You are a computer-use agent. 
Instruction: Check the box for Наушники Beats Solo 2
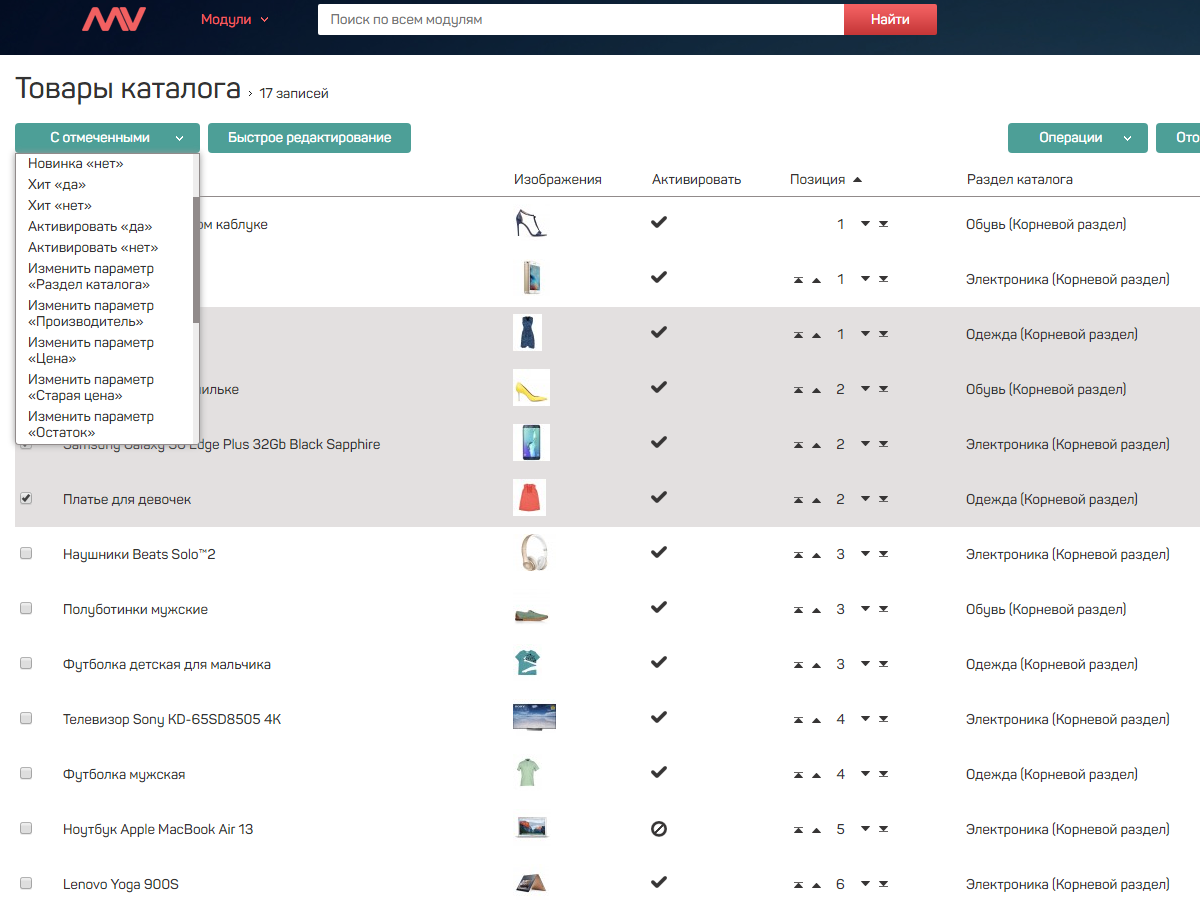pos(26,553)
